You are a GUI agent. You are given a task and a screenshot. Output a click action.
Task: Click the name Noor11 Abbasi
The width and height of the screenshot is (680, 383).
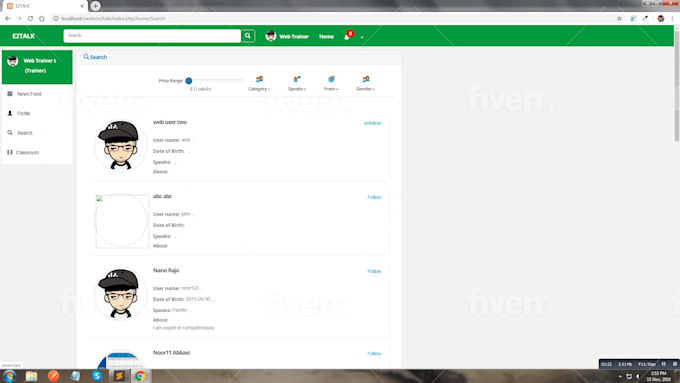(171, 353)
